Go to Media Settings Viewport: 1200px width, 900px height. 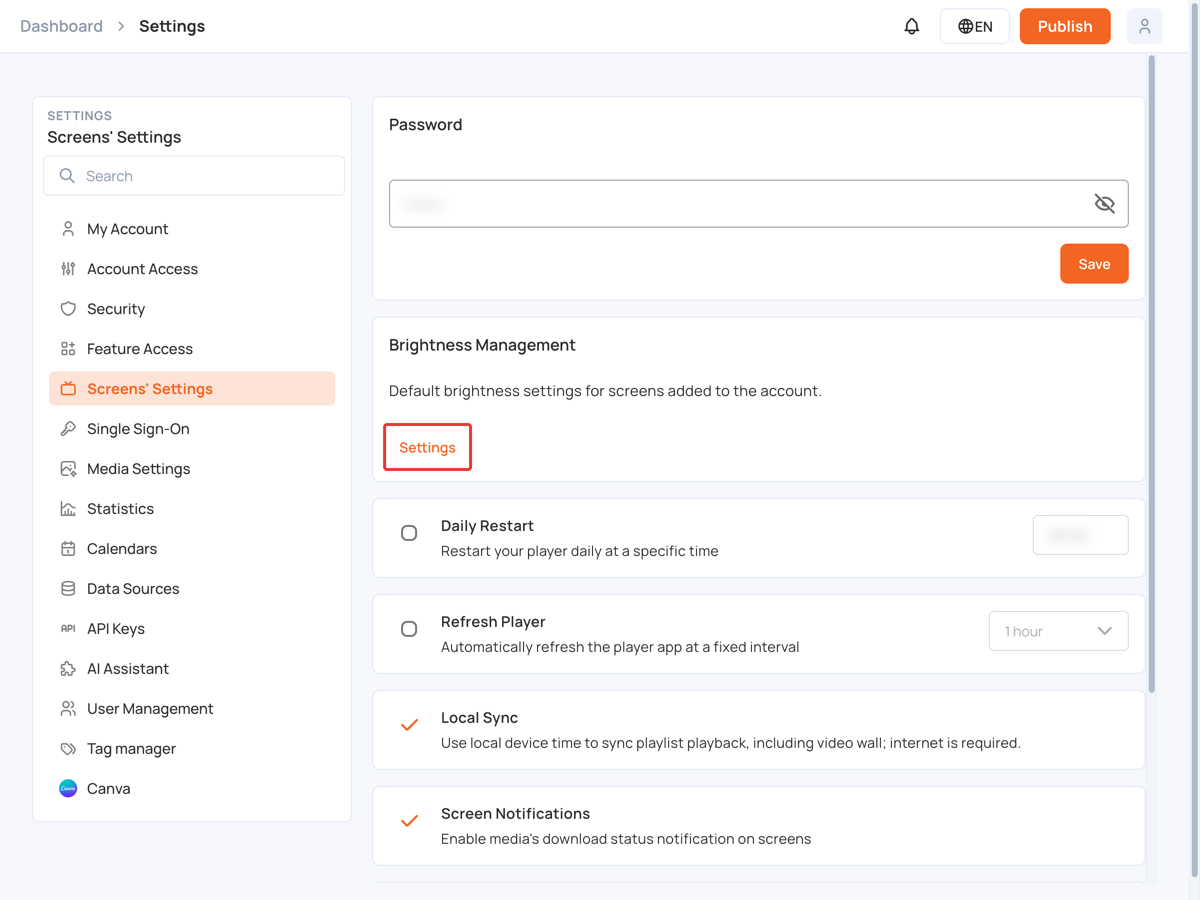[192, 469]
